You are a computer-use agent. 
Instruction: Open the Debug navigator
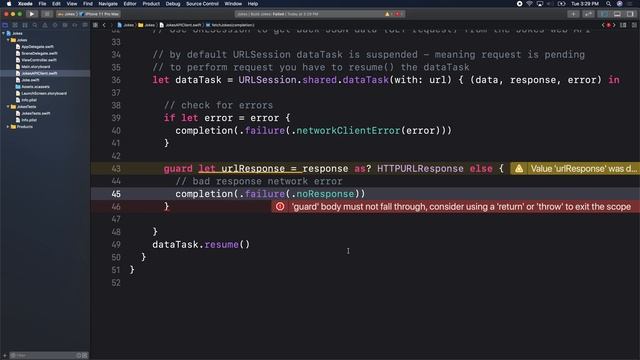[65, 25]
